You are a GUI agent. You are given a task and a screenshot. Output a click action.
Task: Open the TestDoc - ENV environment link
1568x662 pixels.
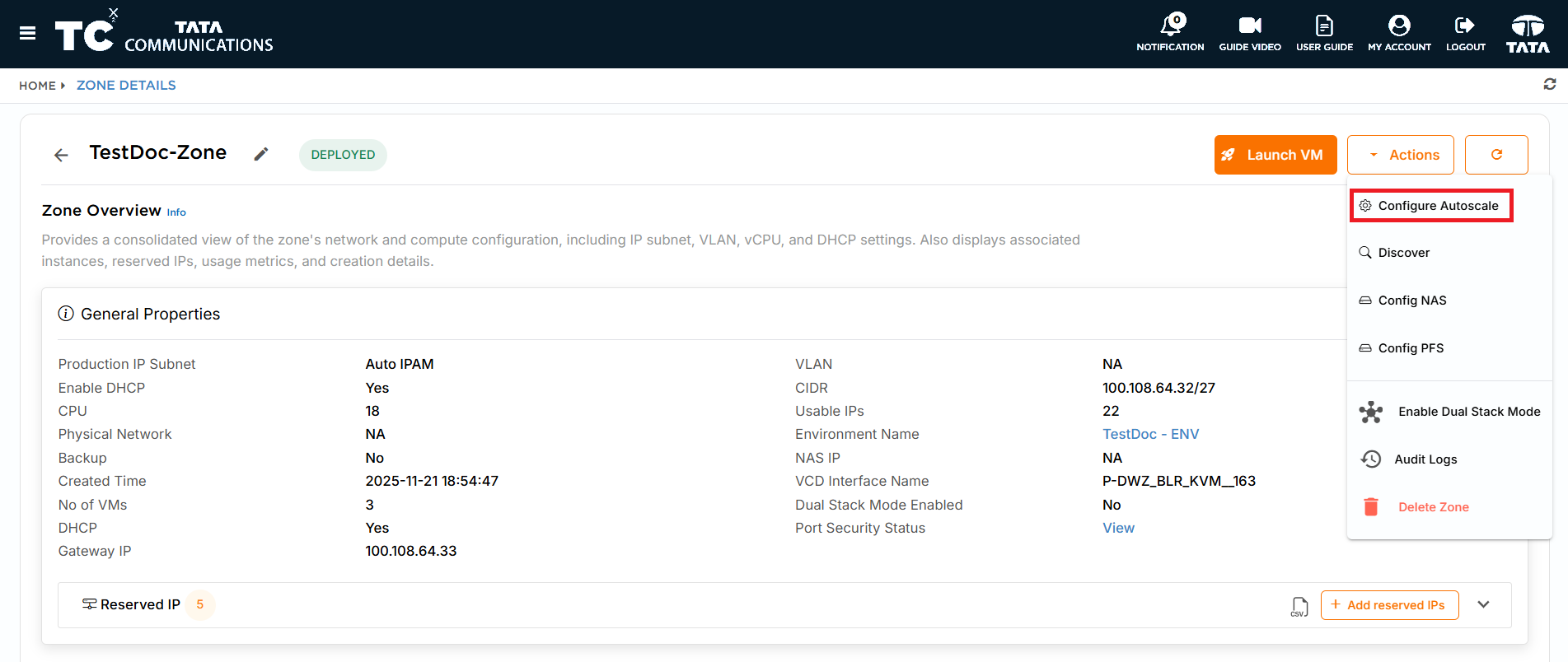(x=1150, y=434)
